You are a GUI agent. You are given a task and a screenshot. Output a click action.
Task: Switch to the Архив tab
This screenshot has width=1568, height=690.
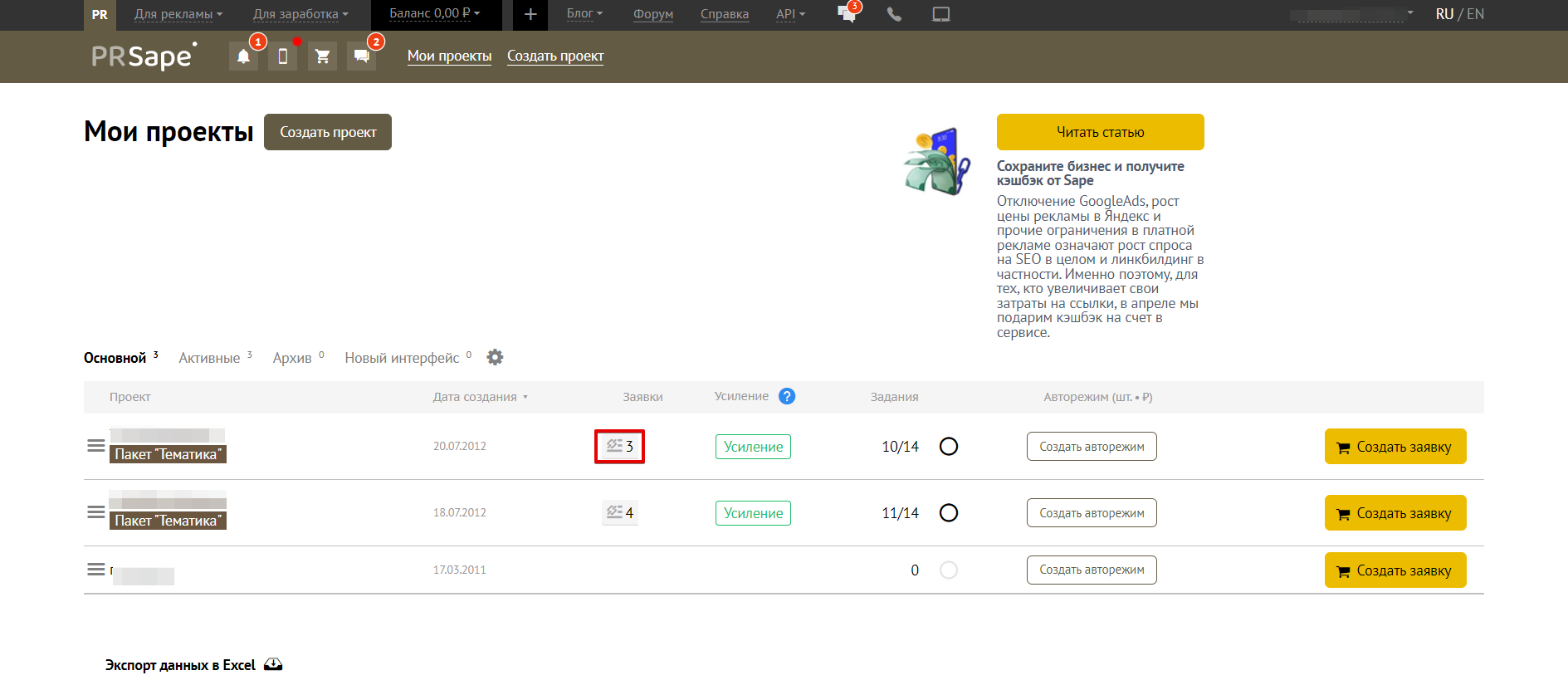click(x=292, y=358)
